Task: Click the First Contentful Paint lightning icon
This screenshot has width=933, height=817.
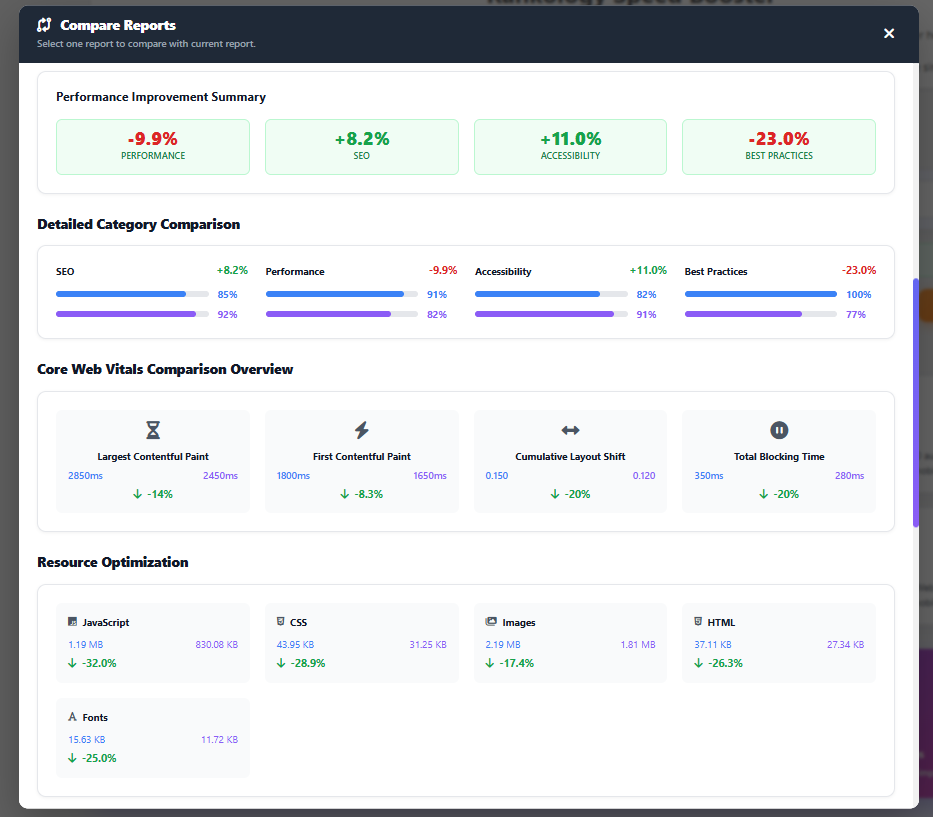Action: pos(362,430)
